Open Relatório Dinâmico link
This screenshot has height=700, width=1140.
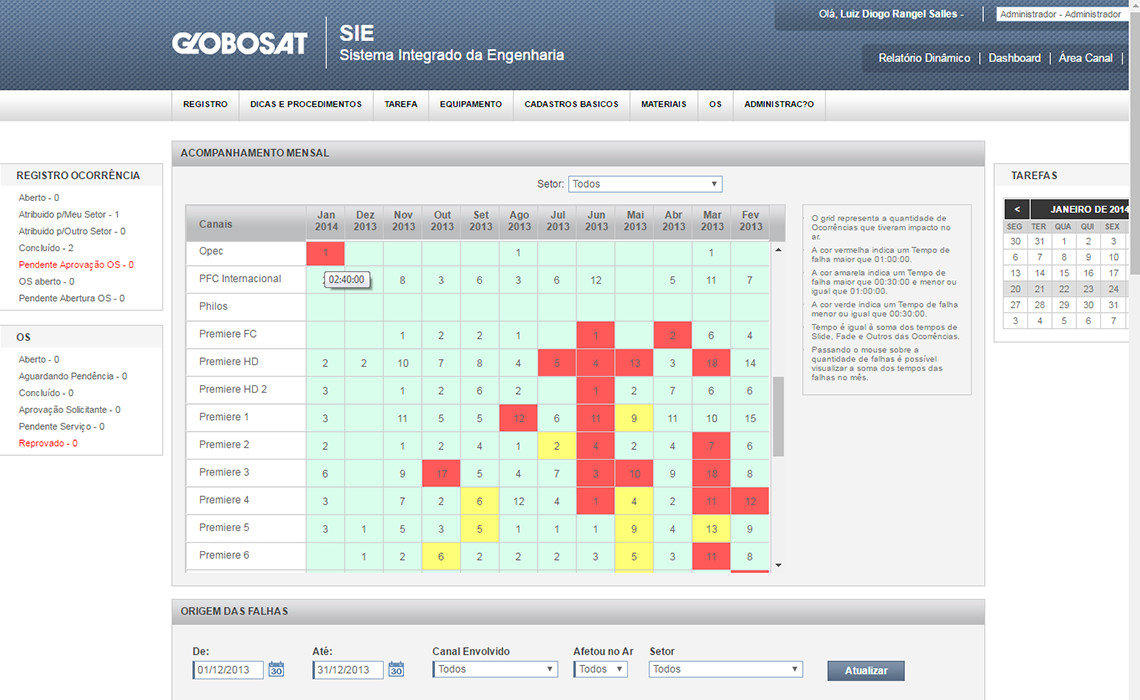point(924,58)
